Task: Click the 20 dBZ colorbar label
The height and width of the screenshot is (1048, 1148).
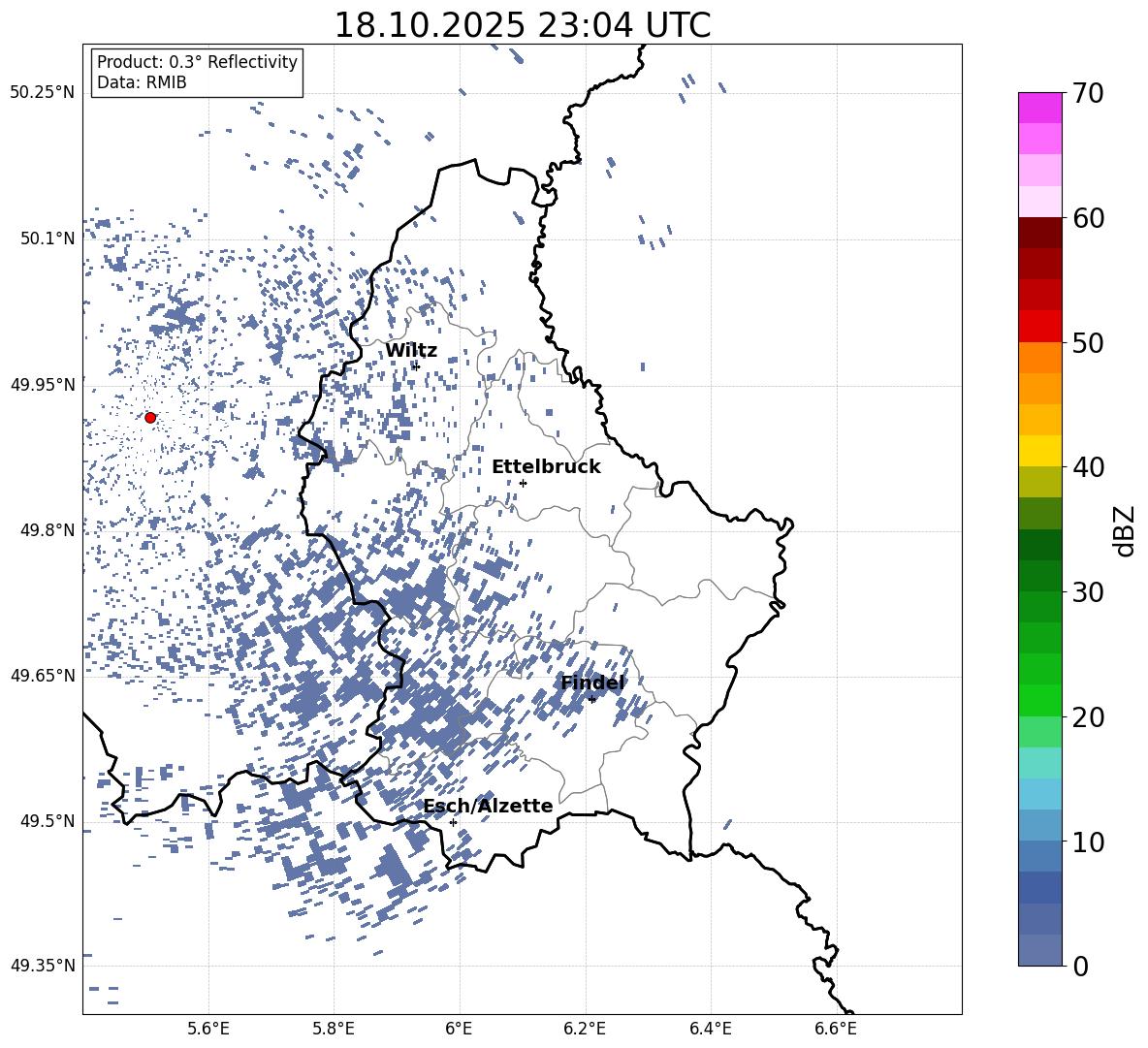Action: (1088, 716)
